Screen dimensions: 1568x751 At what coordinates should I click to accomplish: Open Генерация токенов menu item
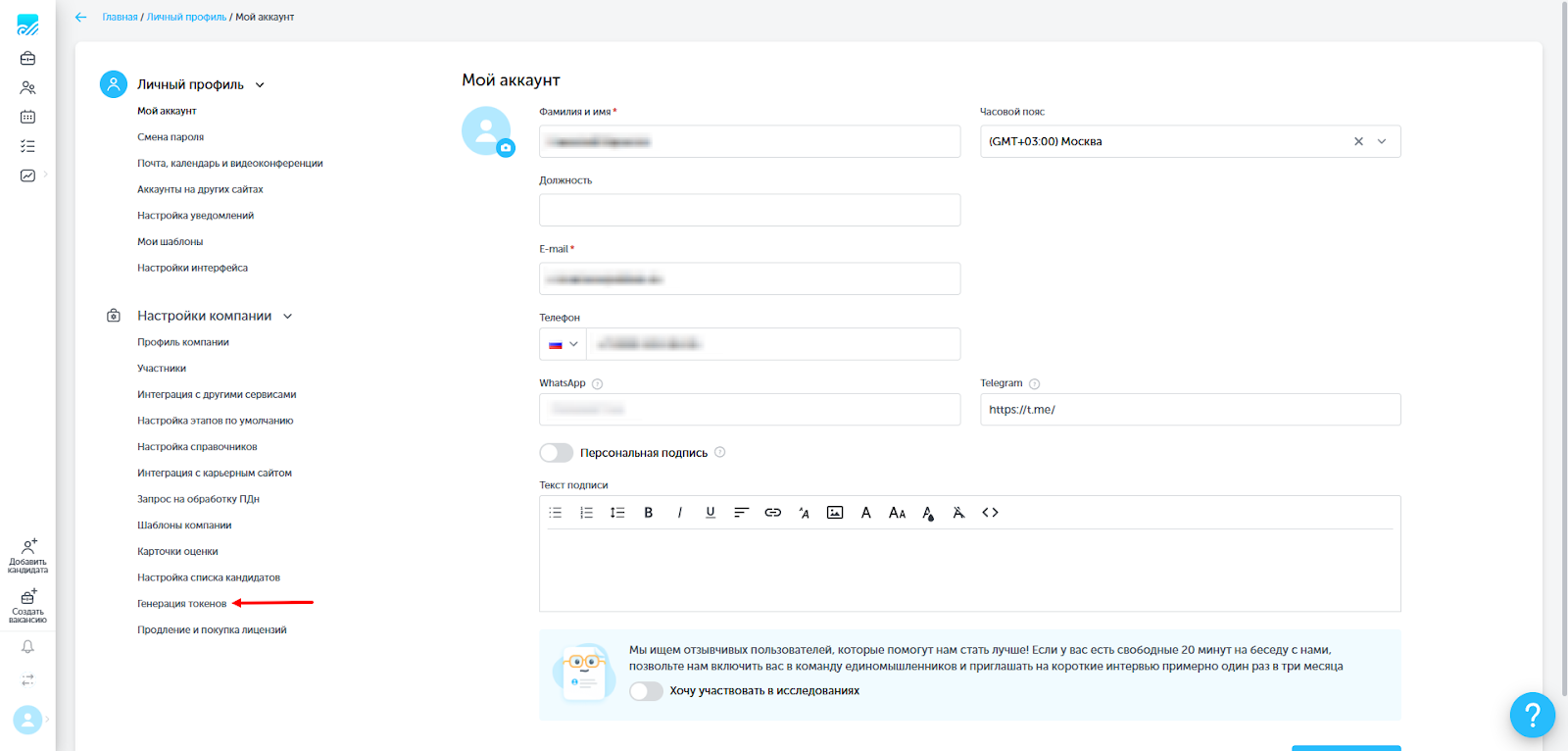[x=181, y=604]
